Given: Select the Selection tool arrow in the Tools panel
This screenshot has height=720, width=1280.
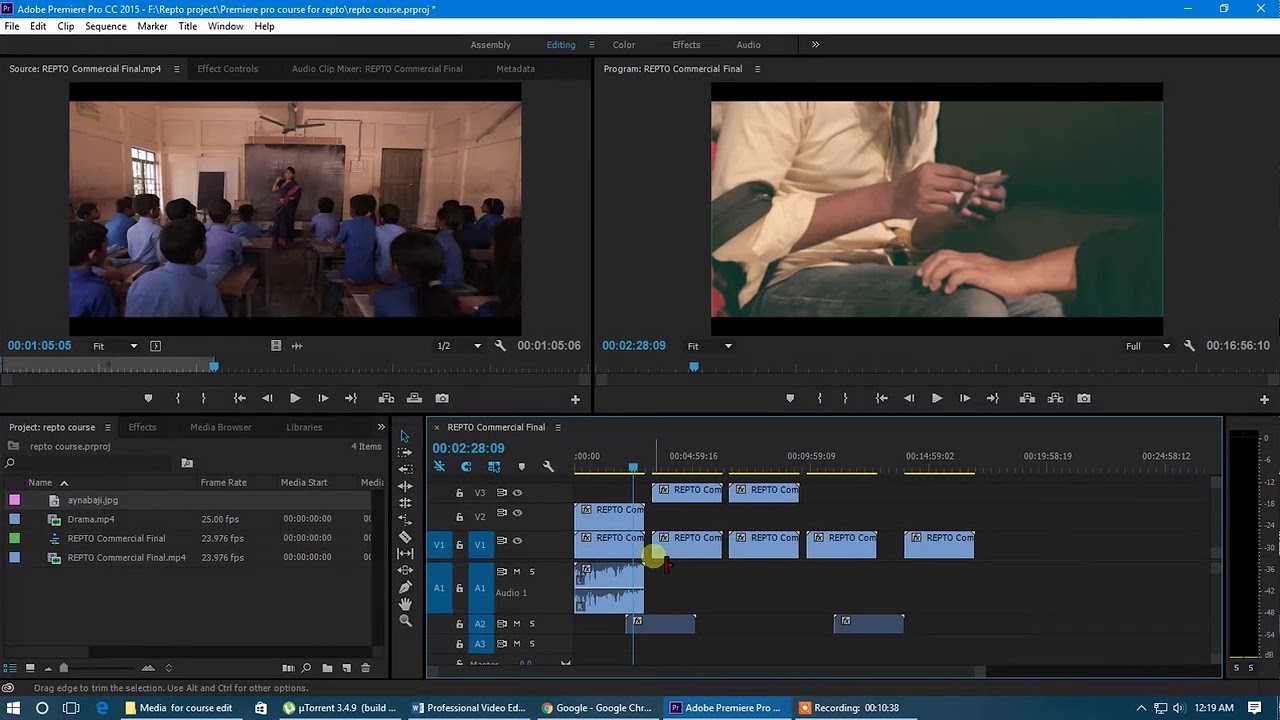Looking at the screenshot, I should tap(405, 436).
